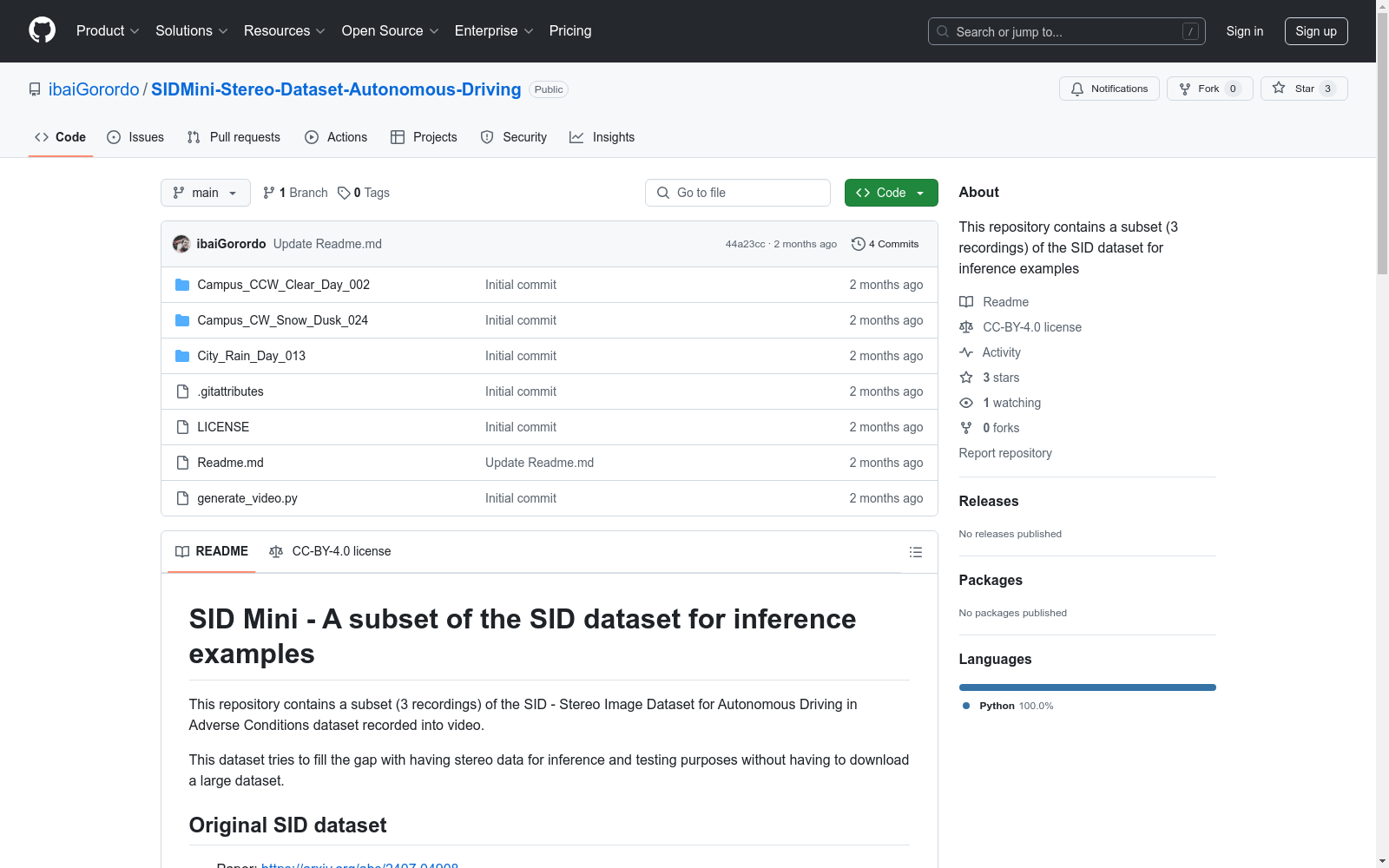1389x868 pixels.
Task: Expand the Enterprise menu
Action: (494, 31)
